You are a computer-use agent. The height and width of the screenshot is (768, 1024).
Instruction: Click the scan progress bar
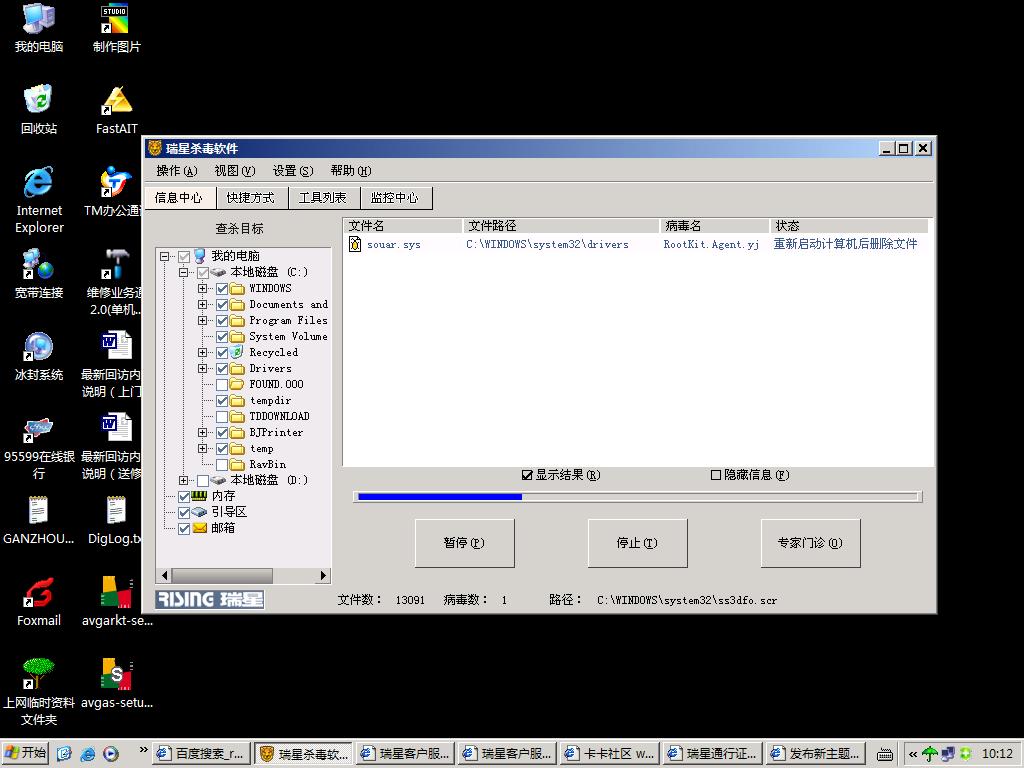click(637, 497)
